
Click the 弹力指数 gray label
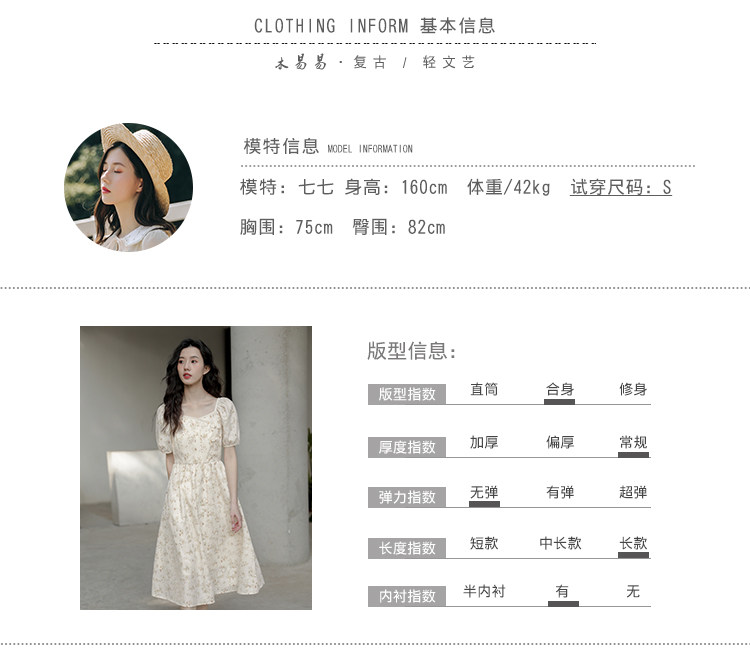(407, 497)
